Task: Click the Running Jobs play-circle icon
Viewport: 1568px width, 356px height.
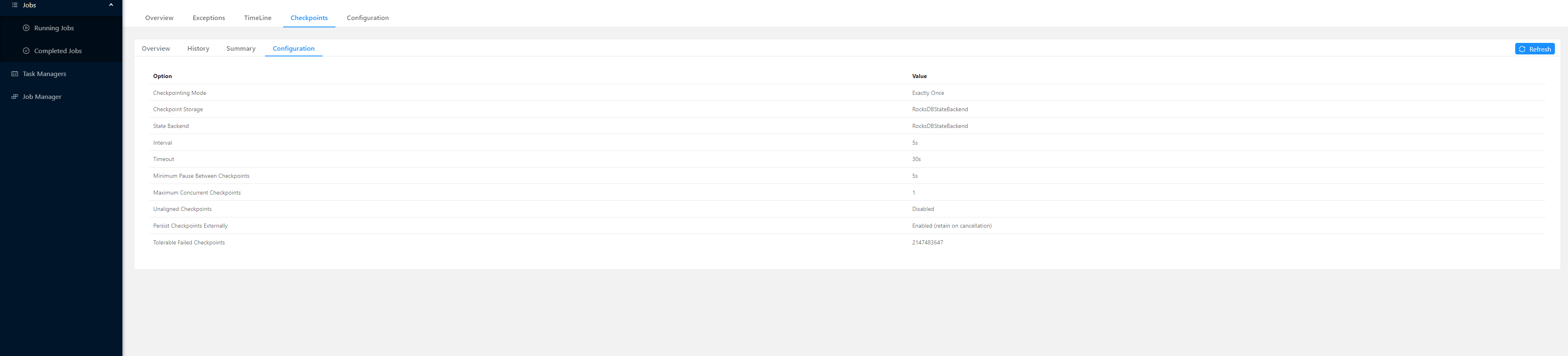Action: click(x=26, y=28)
